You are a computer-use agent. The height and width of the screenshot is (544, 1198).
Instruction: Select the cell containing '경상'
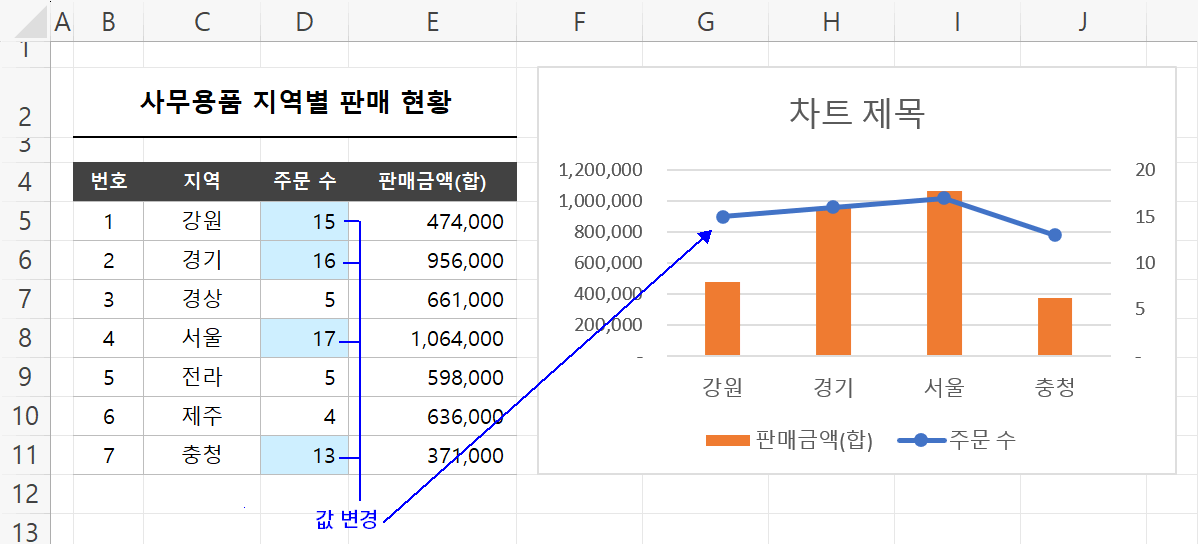point(202,300)
